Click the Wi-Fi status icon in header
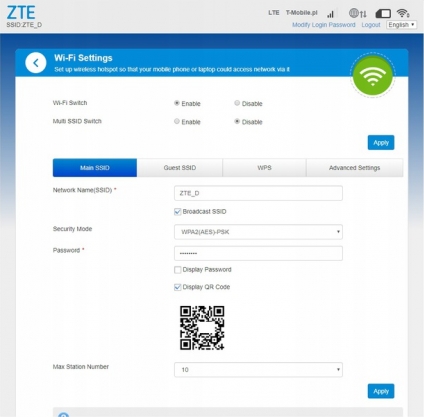Viewport: 424px width, 417px height. pyautogui.click(x=403, y=13)
